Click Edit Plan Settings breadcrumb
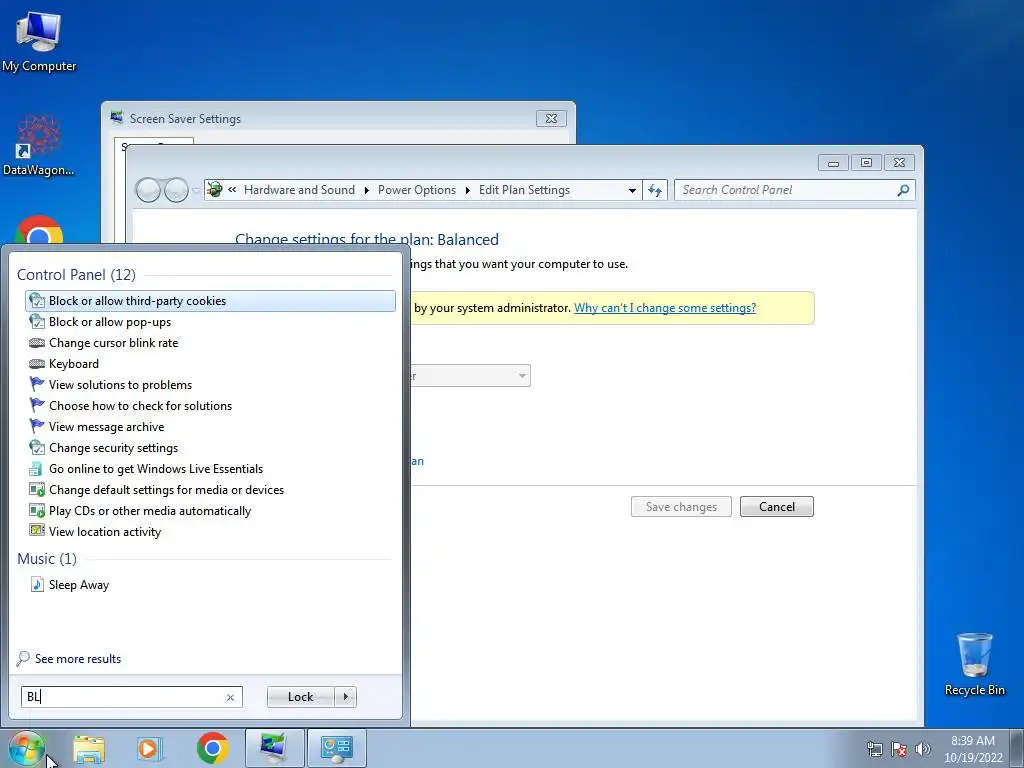The height and width of the screenshot is (768, 1024). (x=524, y=190)
